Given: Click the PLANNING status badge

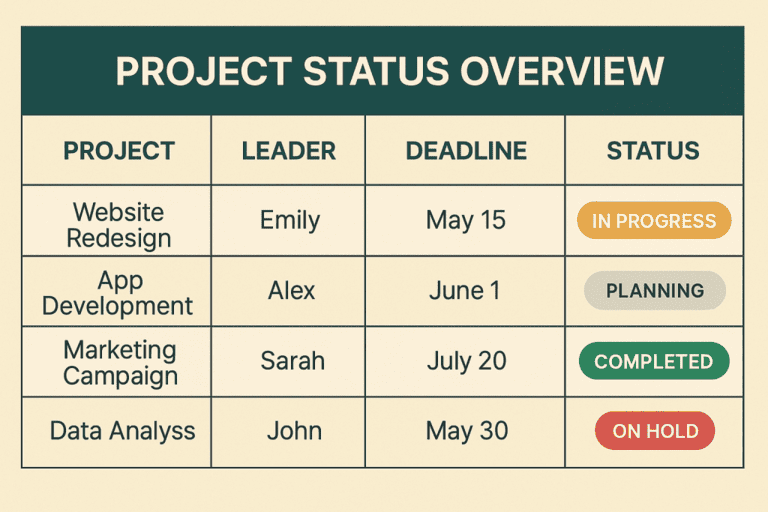Looking at the screenshot, I should coord(655,291).
